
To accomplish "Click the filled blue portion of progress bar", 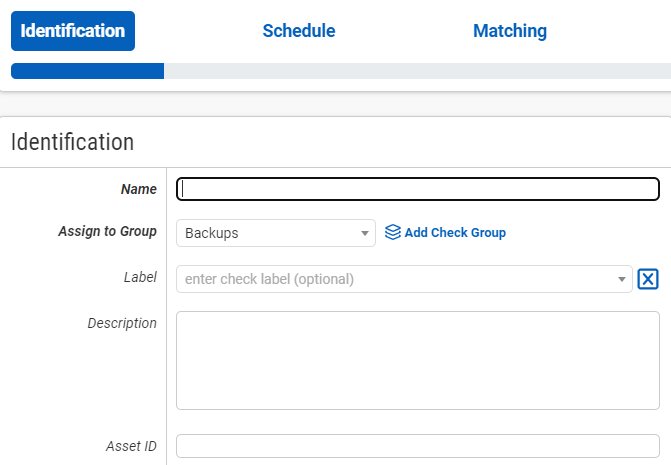I will pos(87,71).
